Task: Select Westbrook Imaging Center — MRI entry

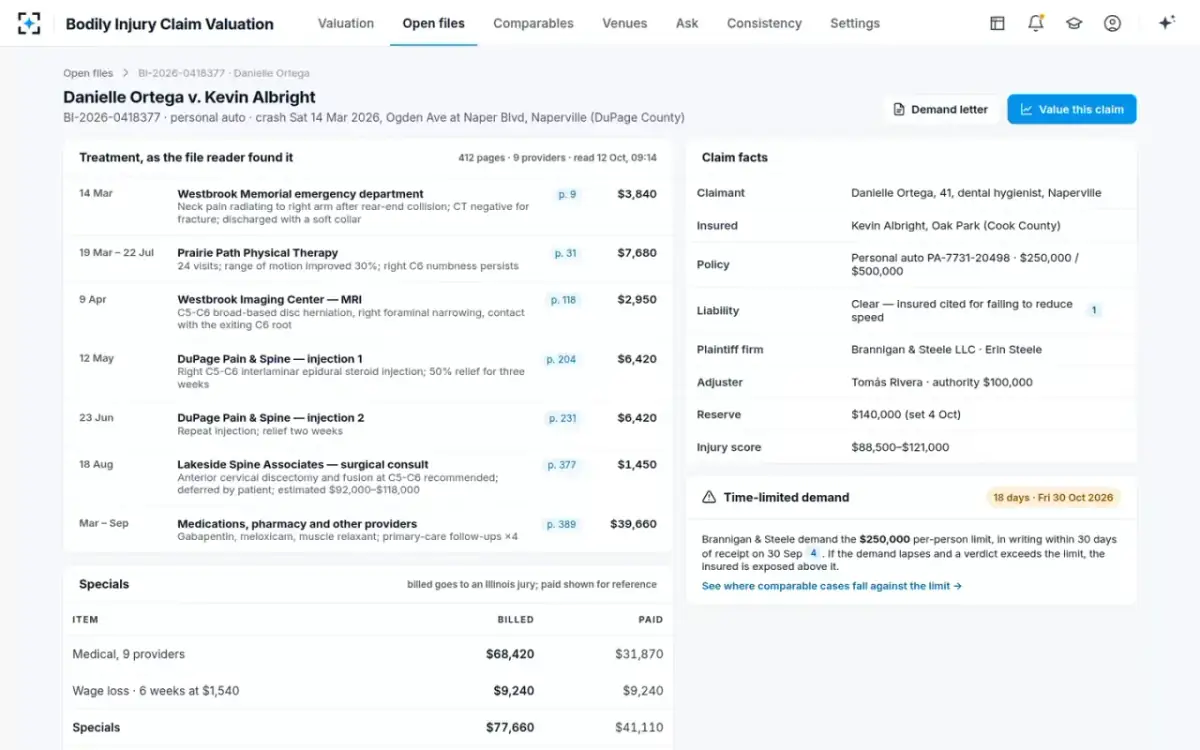Action: (368, 312)
